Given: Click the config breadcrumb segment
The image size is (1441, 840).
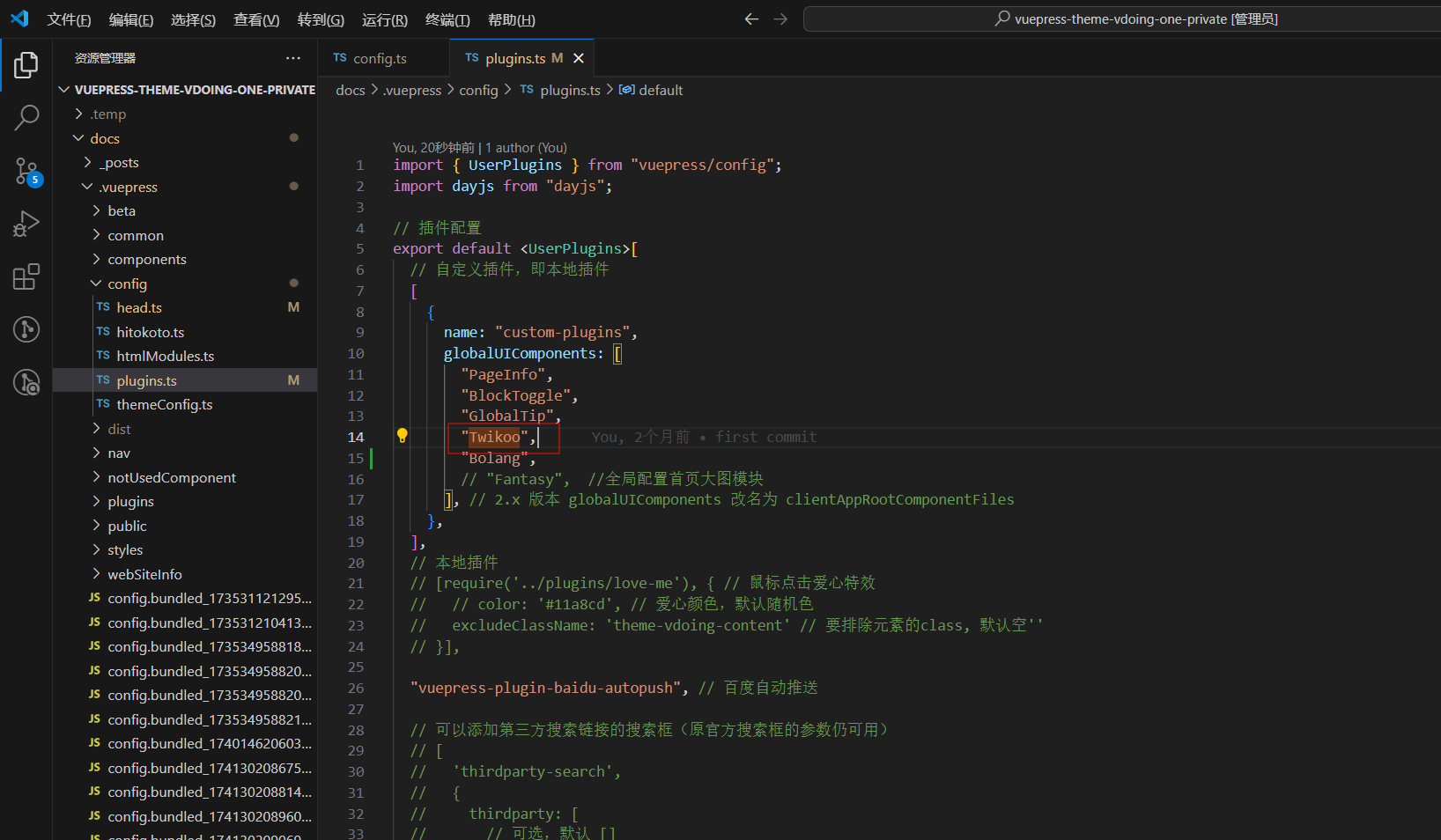Looking at the screenshot, I should tap(478, 90).
